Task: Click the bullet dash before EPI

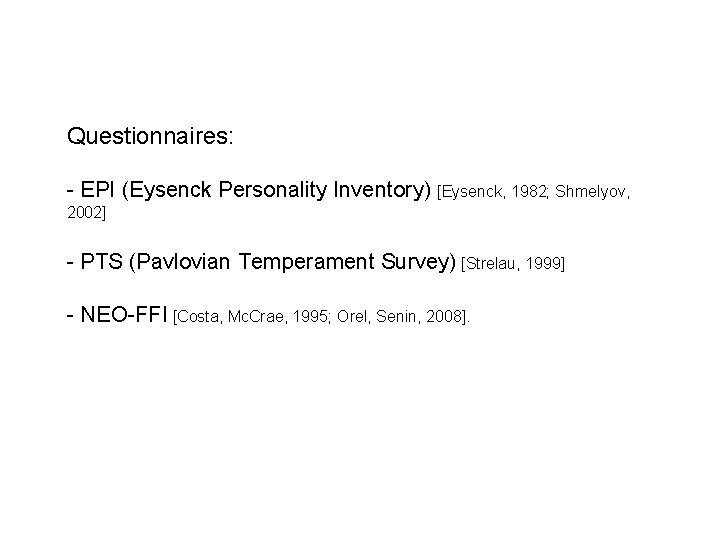Action: [71, 190]
